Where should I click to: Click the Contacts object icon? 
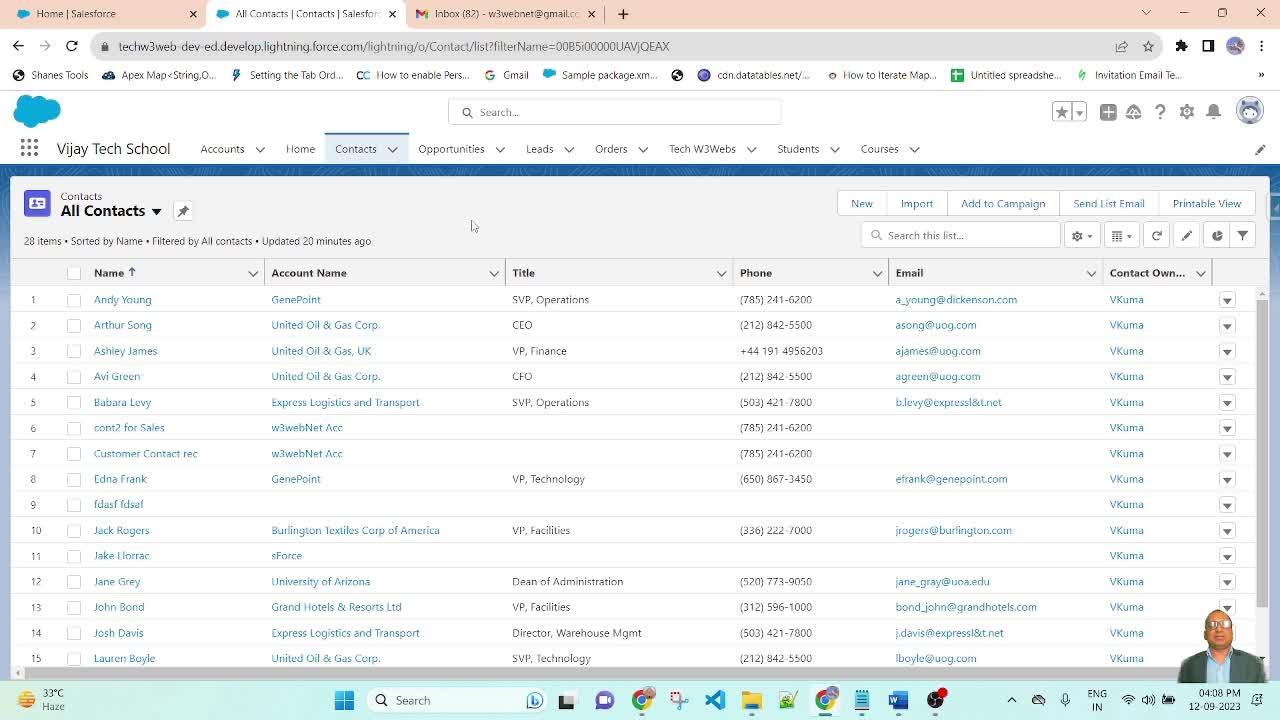(37, 203)
